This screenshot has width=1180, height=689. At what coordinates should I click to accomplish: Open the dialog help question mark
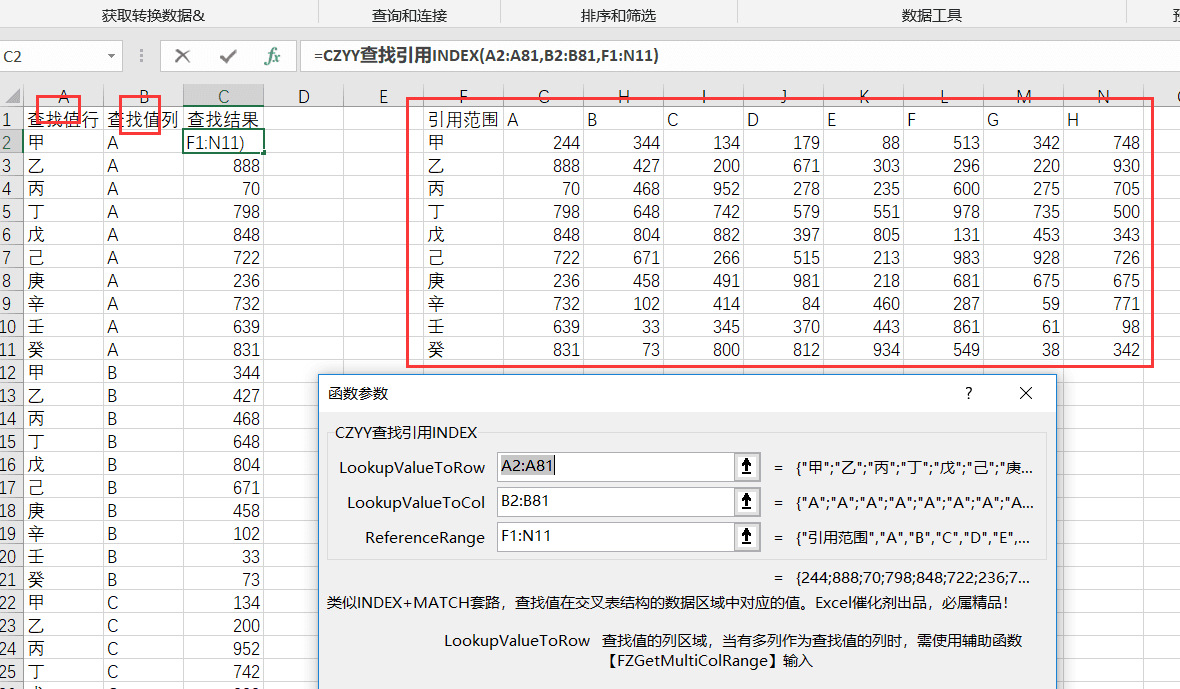coord(969,393)
